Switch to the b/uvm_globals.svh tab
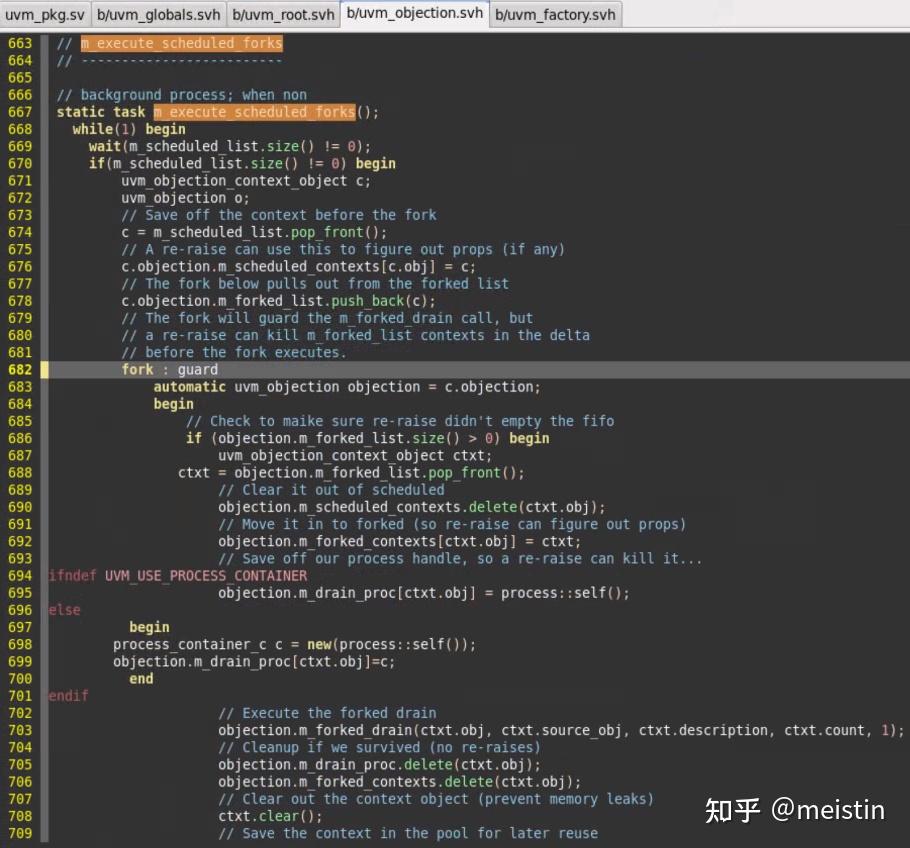Image resolution: width=910 pixels, height=848 pixels. (157, 14)
